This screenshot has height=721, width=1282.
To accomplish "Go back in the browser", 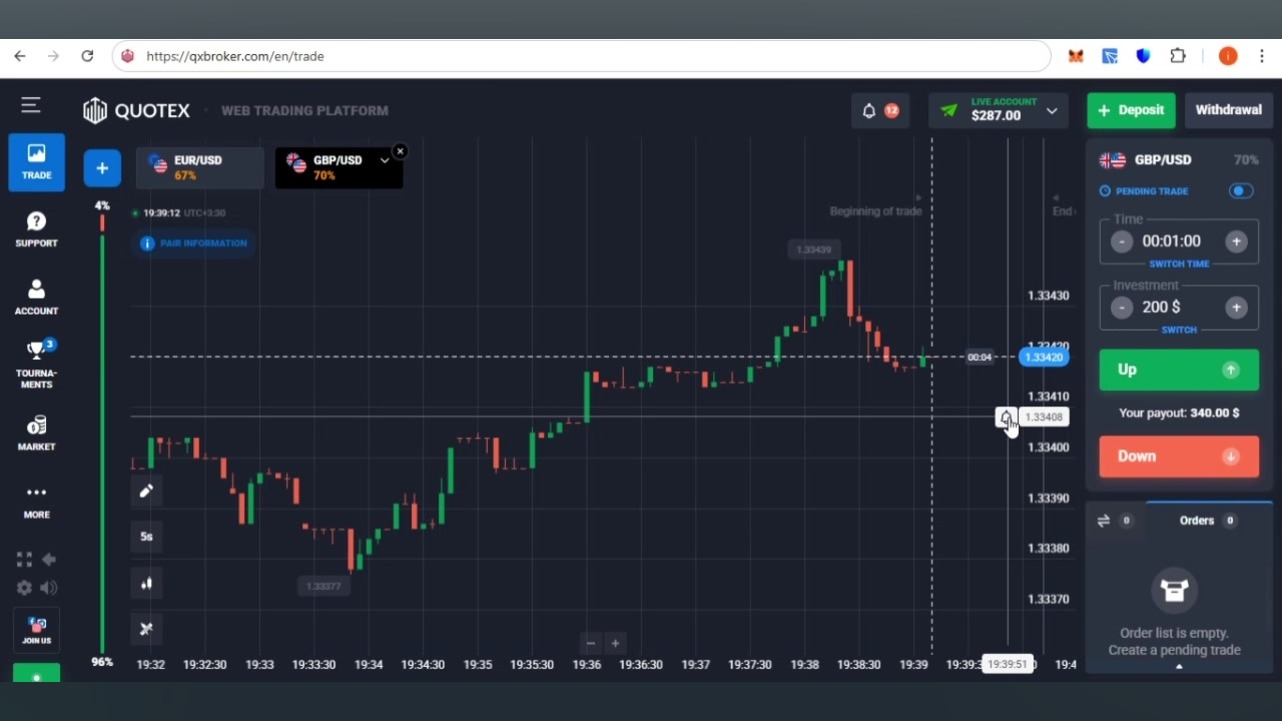I will click(20, 56).
